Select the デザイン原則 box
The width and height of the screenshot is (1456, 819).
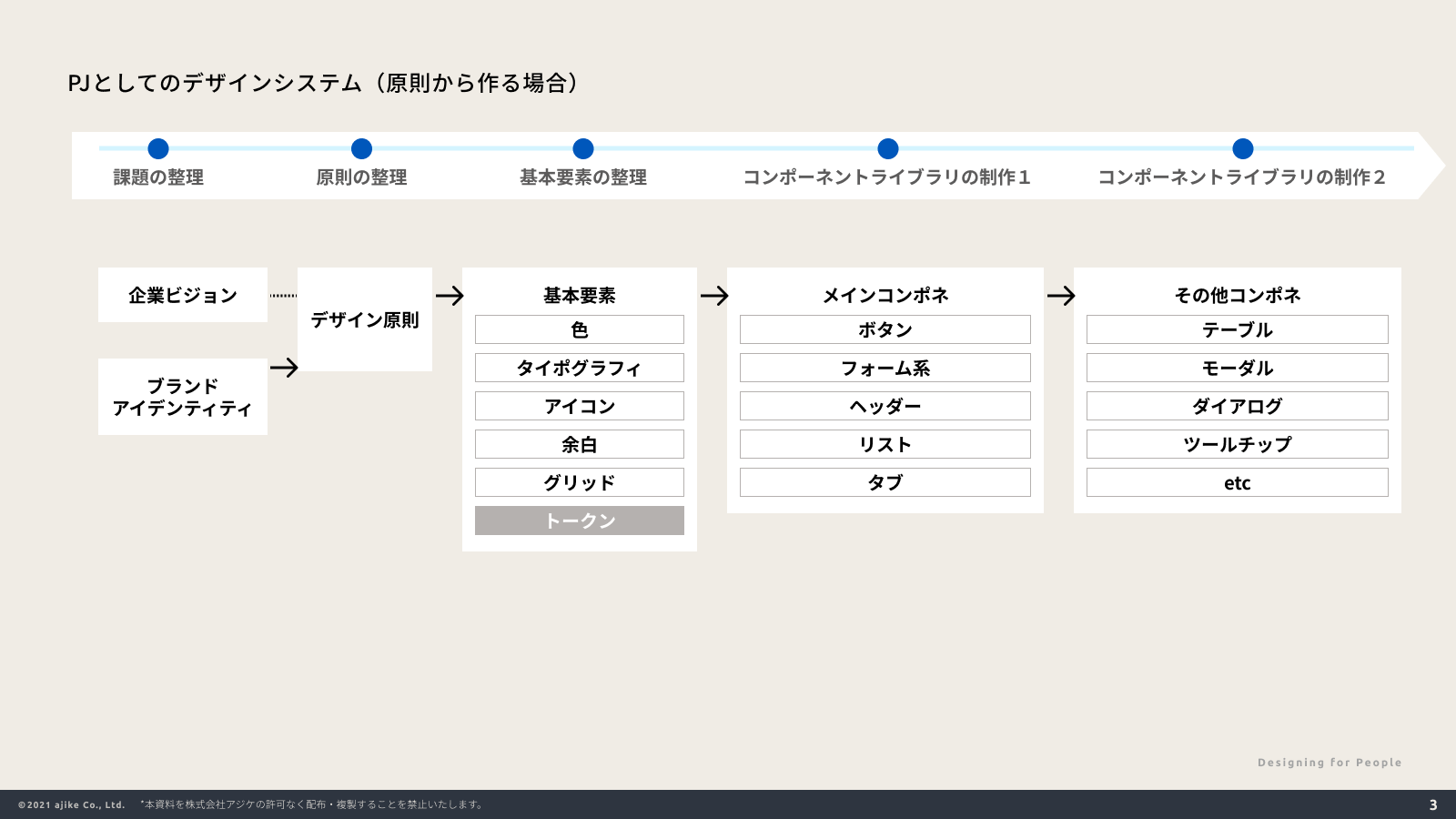pyautogui.click(x=365, y=319)
